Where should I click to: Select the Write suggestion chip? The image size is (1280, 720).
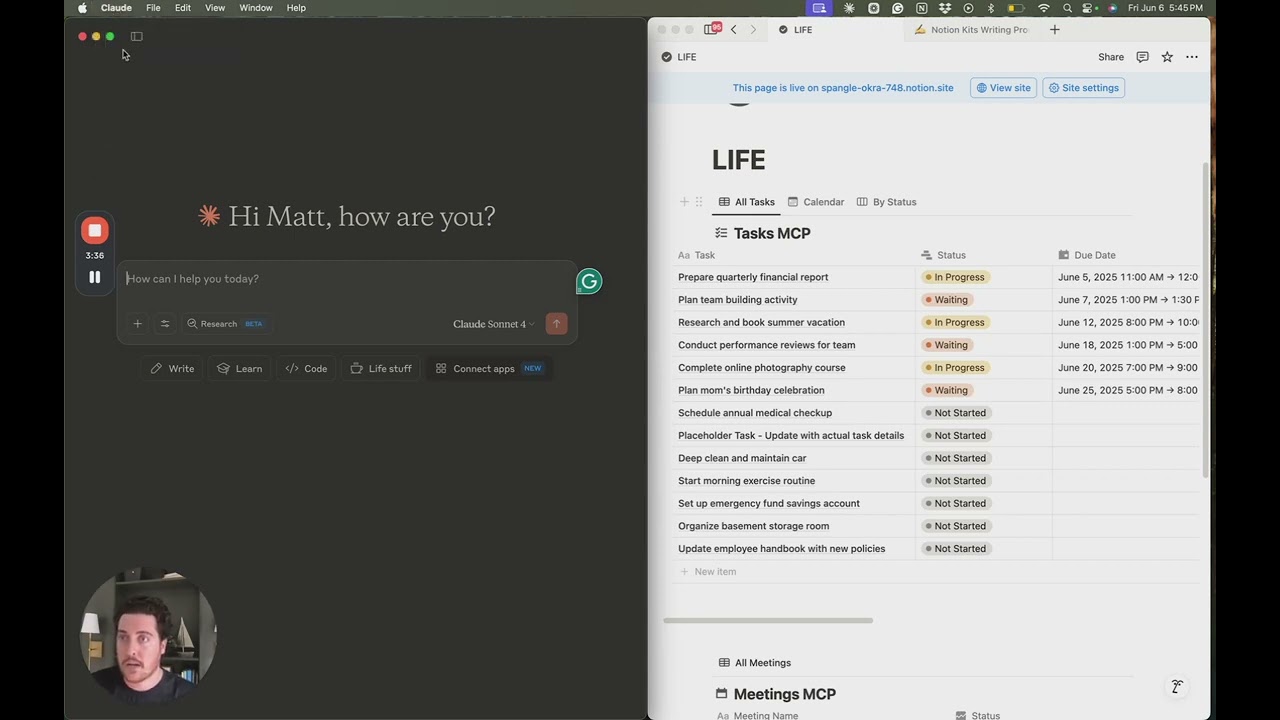pos(172,369)
